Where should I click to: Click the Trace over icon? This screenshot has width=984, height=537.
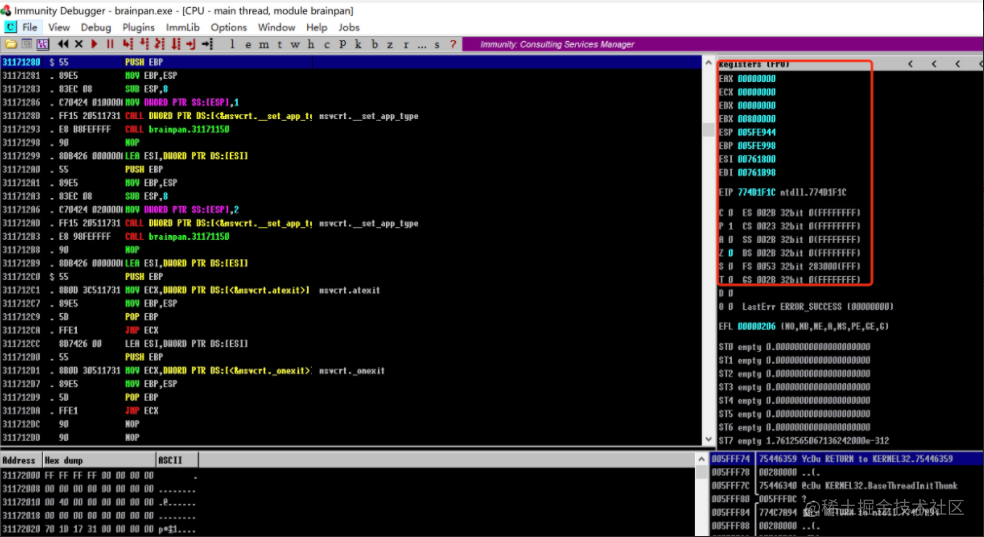coord(176,44)
